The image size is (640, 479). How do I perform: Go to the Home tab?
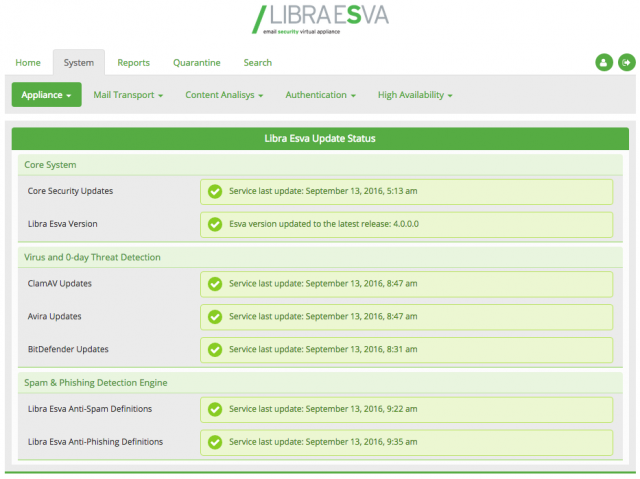click(x=28, y=63)
